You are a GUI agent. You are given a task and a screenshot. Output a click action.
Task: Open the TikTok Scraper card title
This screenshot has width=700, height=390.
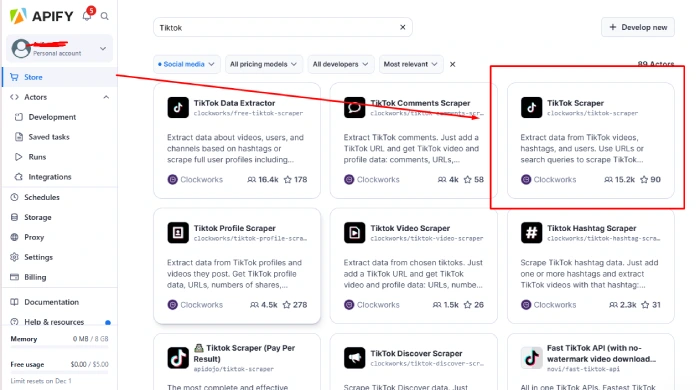[575, 103]
